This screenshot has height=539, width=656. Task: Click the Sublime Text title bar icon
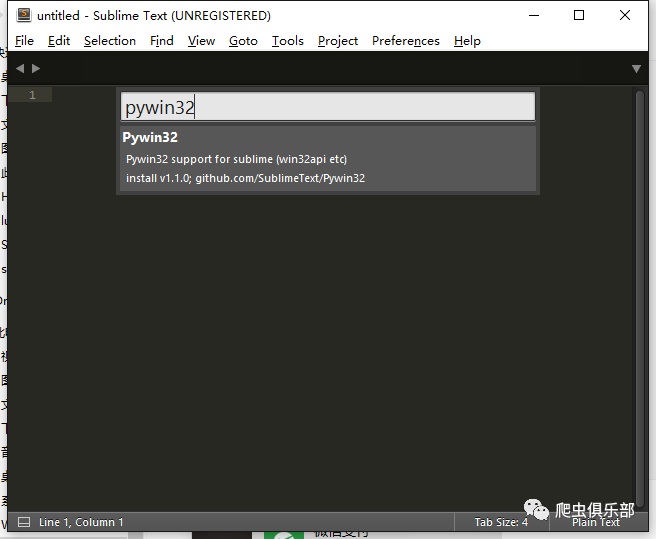pos(24,15)
